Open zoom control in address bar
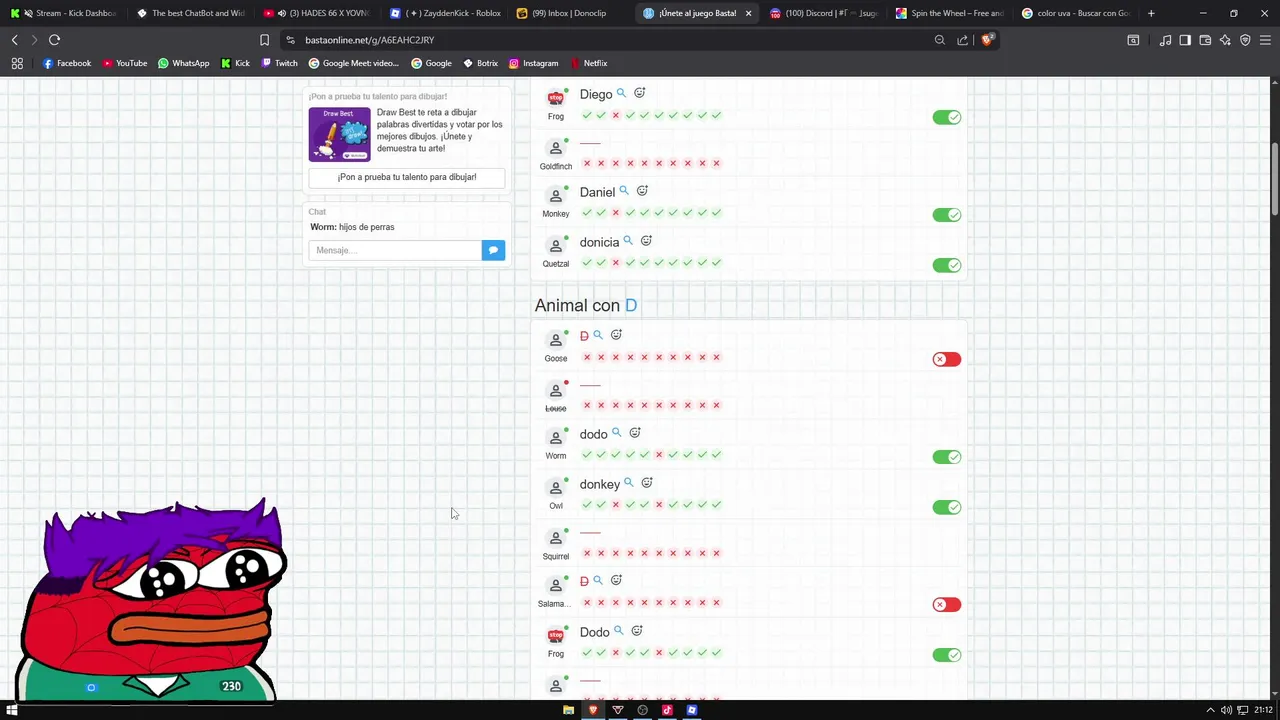This screenshot has width=1280, height=720. click(x=940, y=40)
